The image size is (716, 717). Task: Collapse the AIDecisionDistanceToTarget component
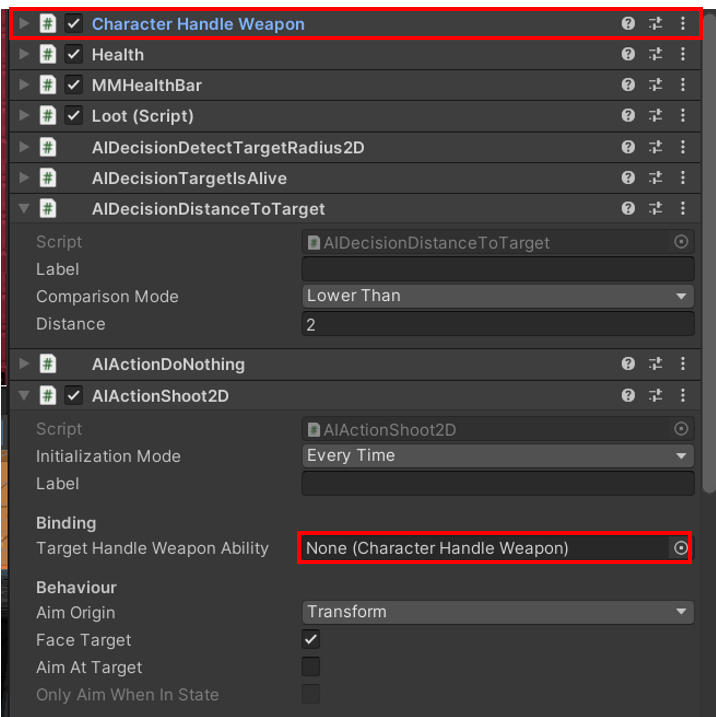[24, 209]
